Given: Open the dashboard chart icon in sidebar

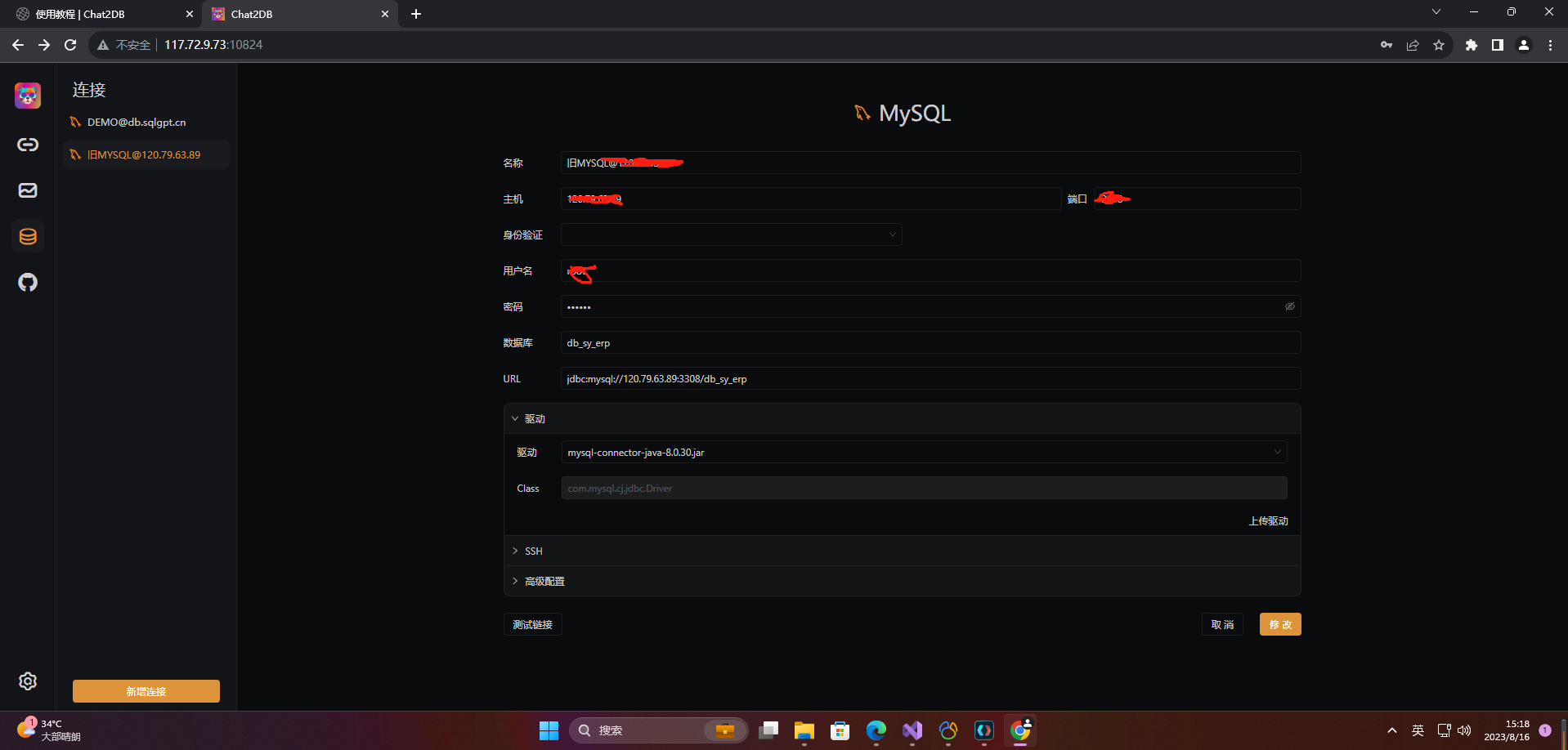Looking at the screenshot, I should click(x=28, y=190).
